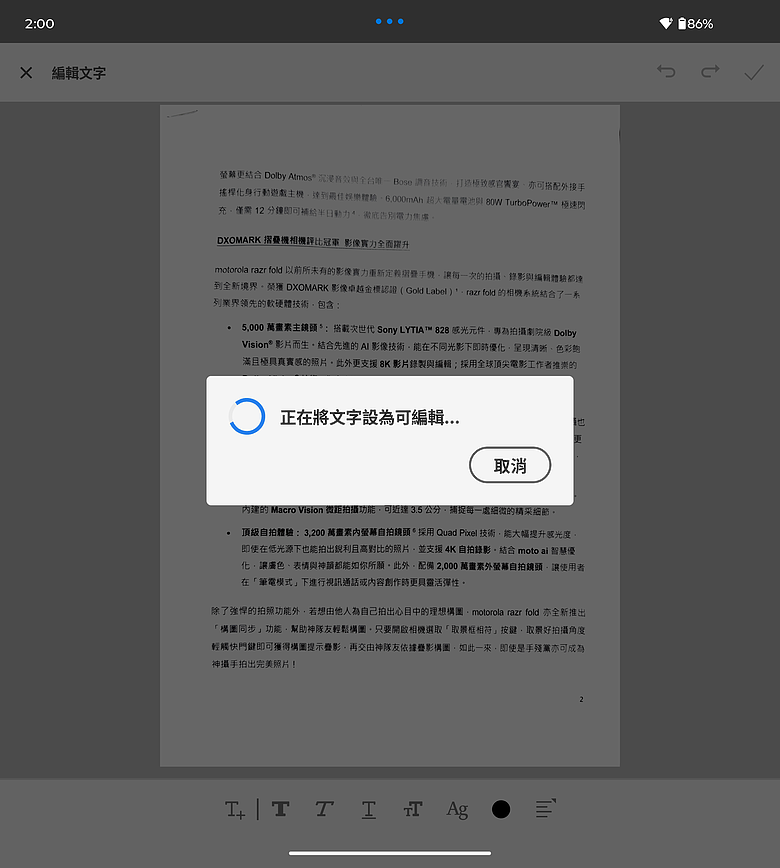Viewport: 780px width, 868px height.
Task: Open the Ag font selector
Action: (x=457, y=810)
